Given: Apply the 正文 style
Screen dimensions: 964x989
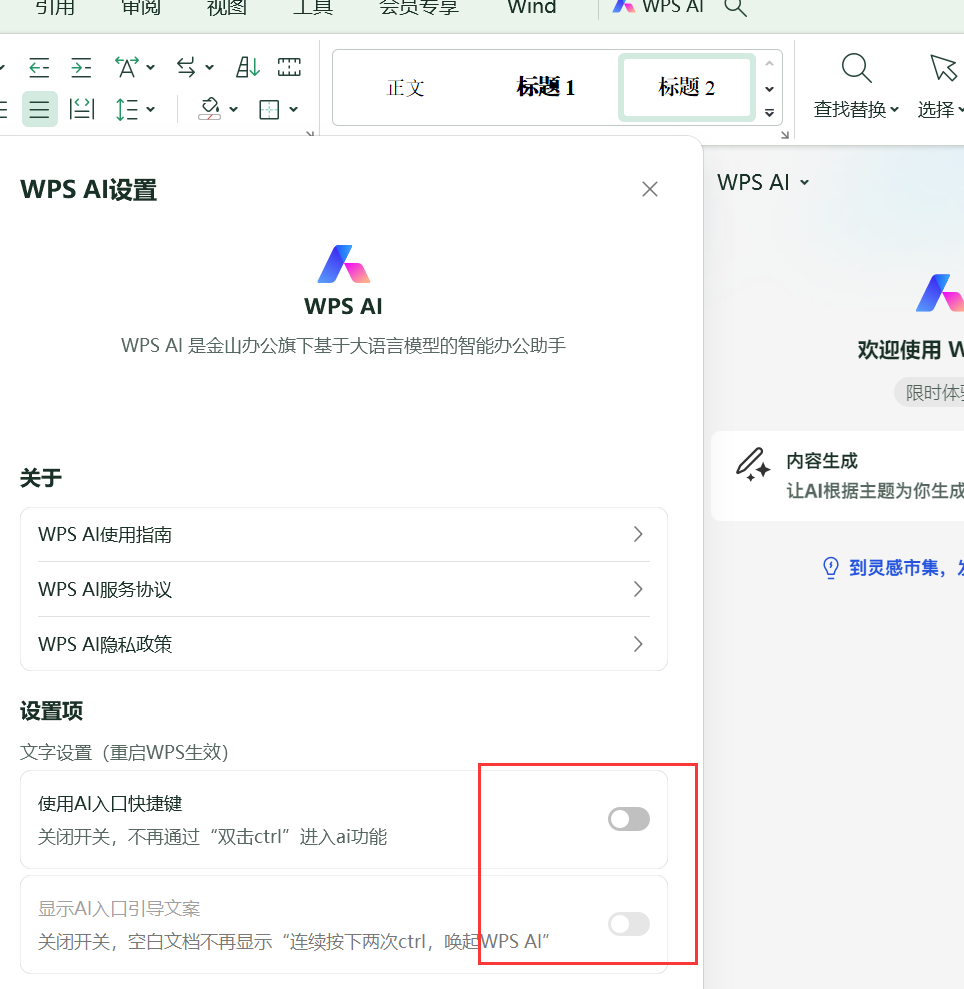Looking at the screenshot, I should pyautogui.click(x=405, y=88).
